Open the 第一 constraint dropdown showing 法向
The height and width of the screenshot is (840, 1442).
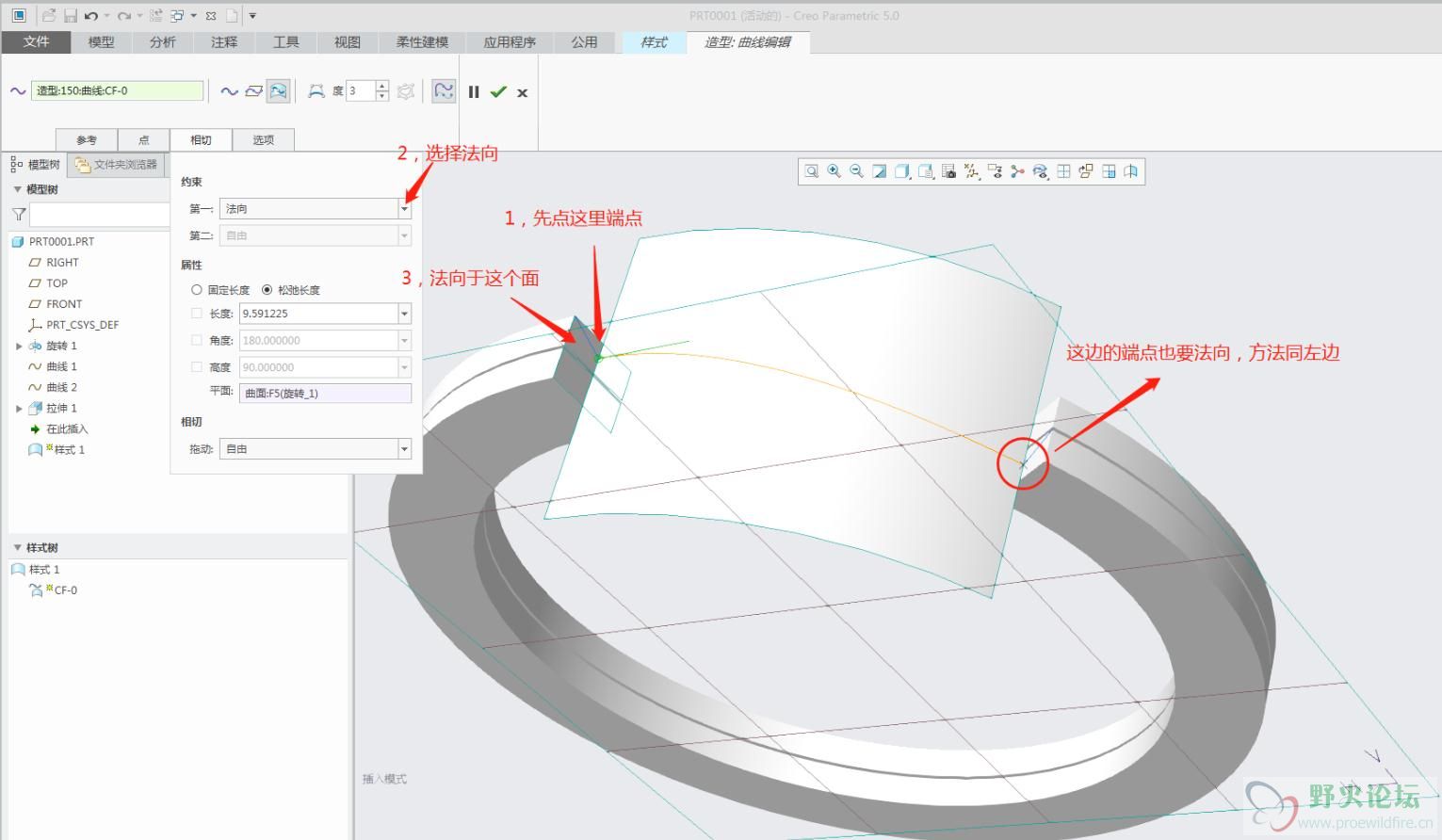(x=316, y=209)
